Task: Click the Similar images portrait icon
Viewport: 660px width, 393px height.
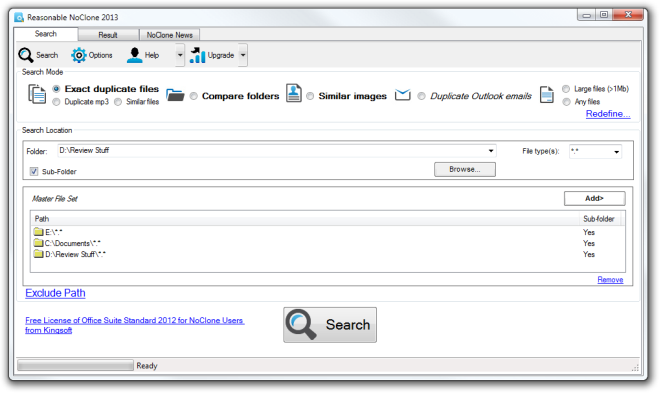Action: [x=294, y=93]
